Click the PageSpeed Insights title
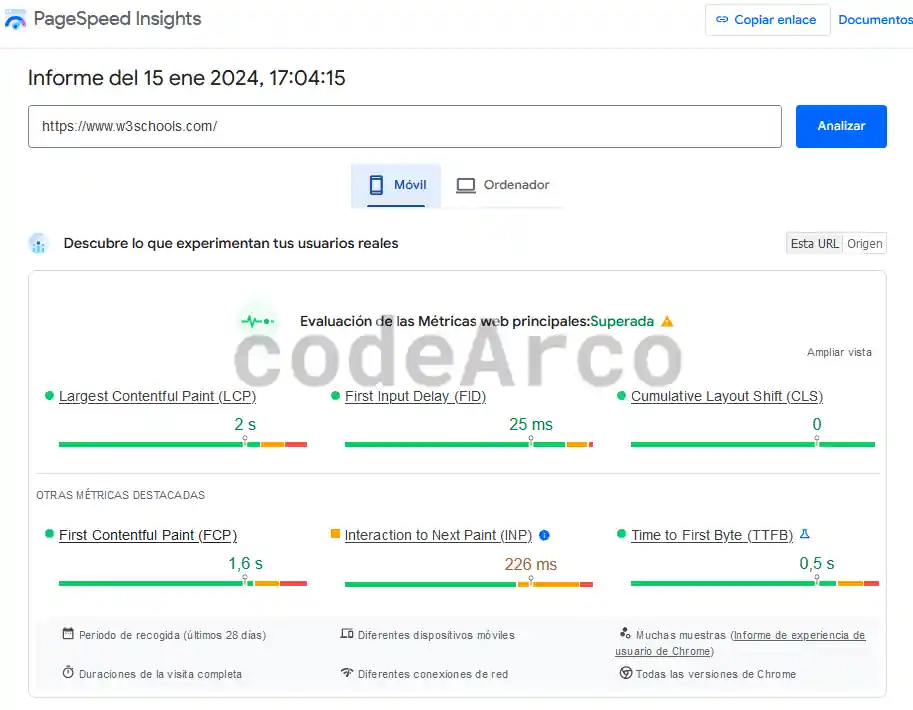This screenshot has width=913, height=710. [x=117, y=19]
